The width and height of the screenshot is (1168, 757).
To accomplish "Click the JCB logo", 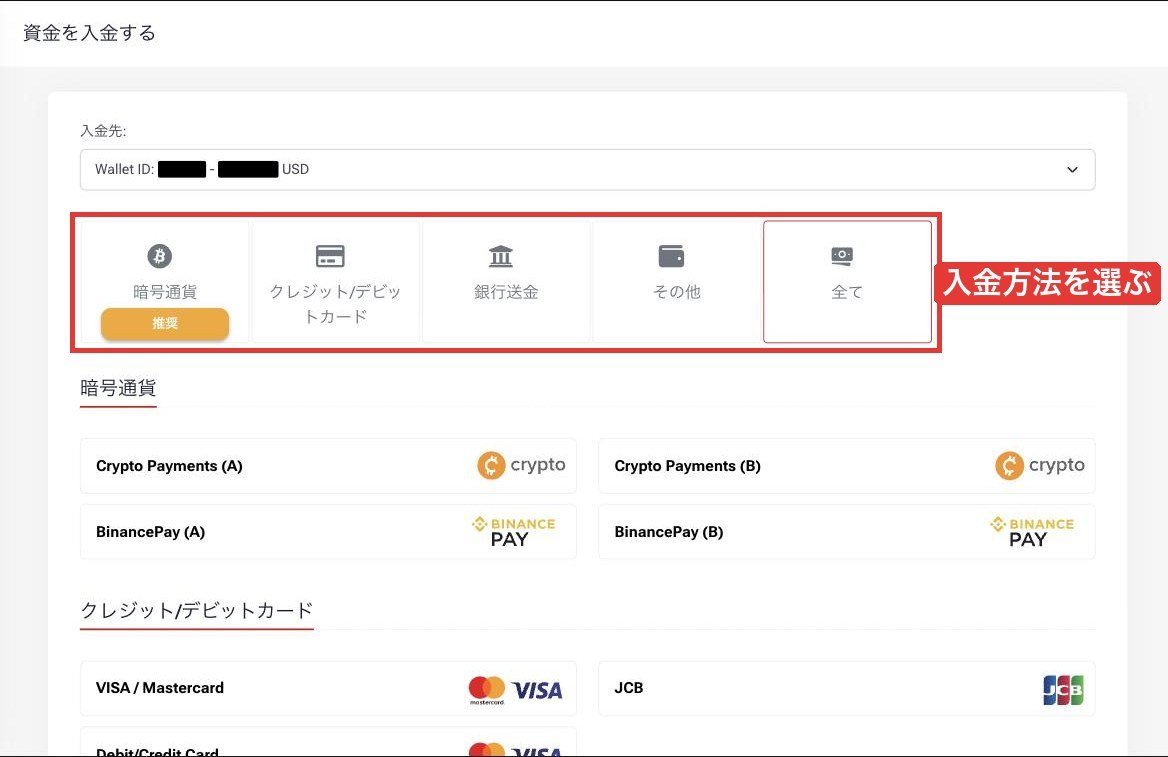I will coord(1063,690).
